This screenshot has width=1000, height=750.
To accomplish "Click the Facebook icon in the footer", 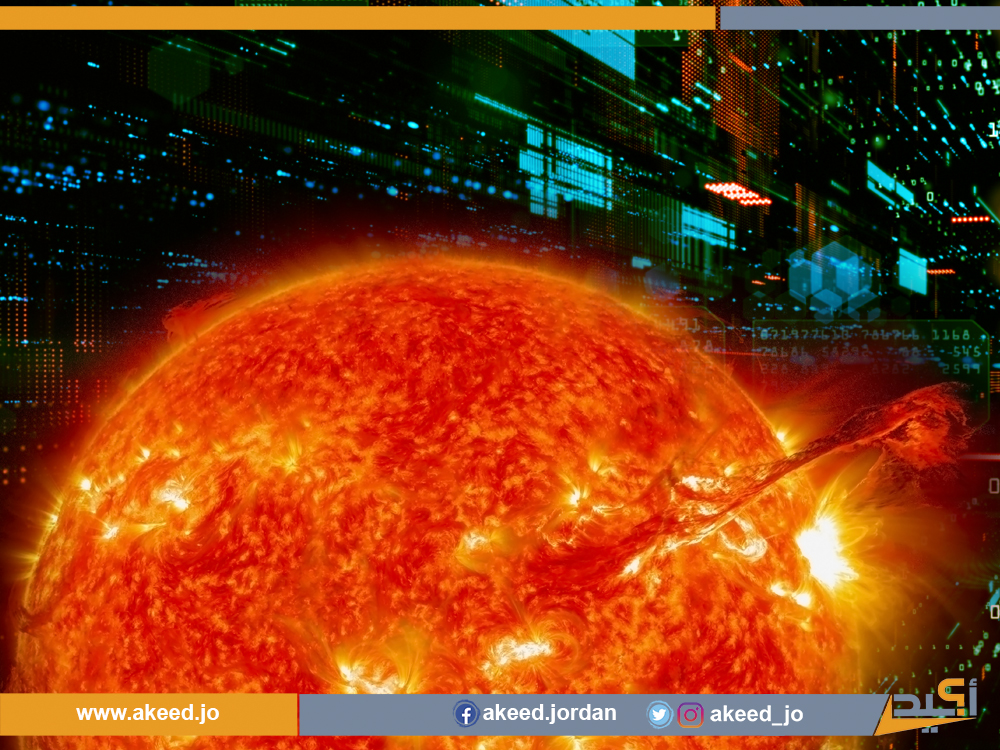I will point(465,714).
